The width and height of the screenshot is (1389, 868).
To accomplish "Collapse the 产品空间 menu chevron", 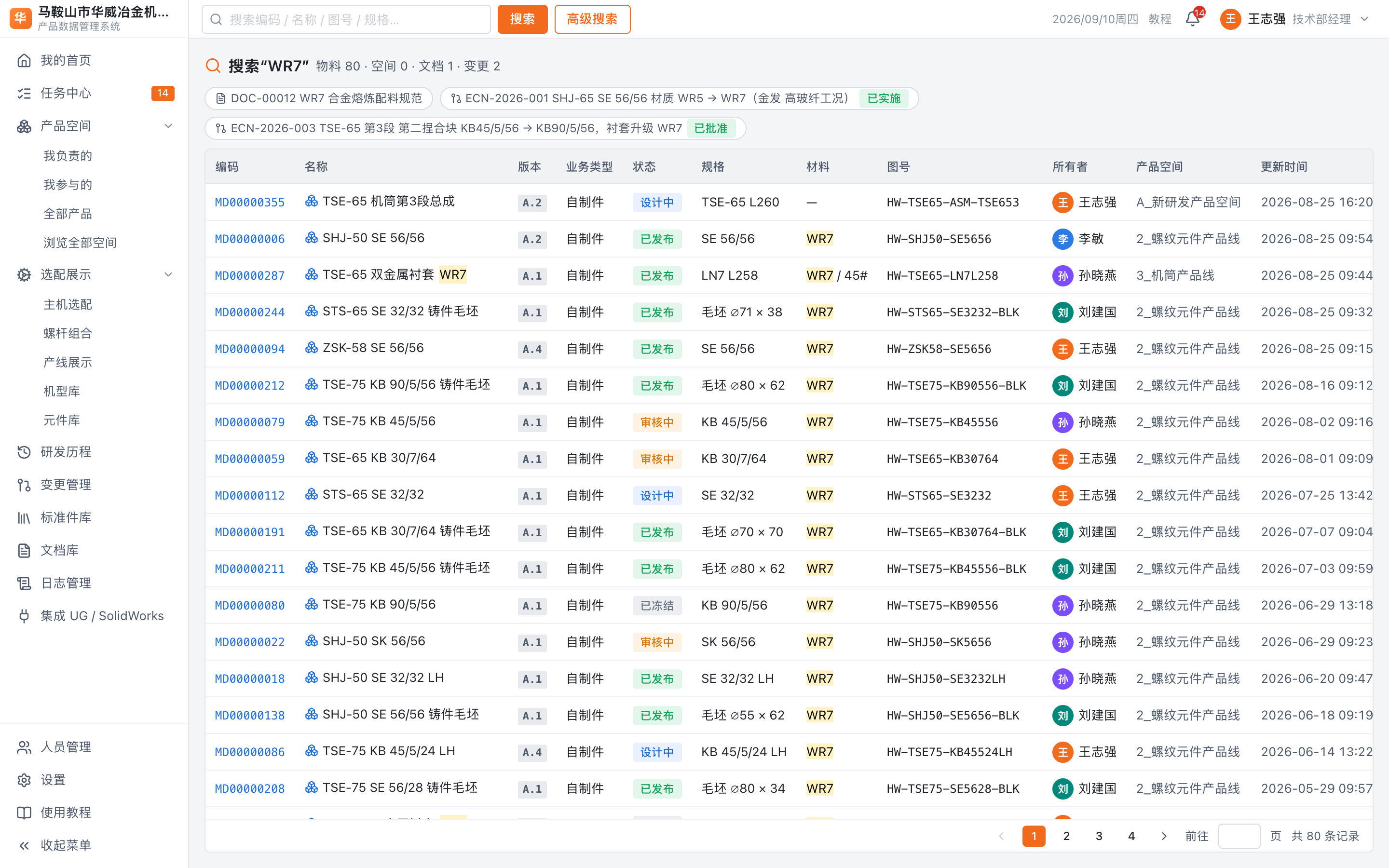I will click(168, 126).
